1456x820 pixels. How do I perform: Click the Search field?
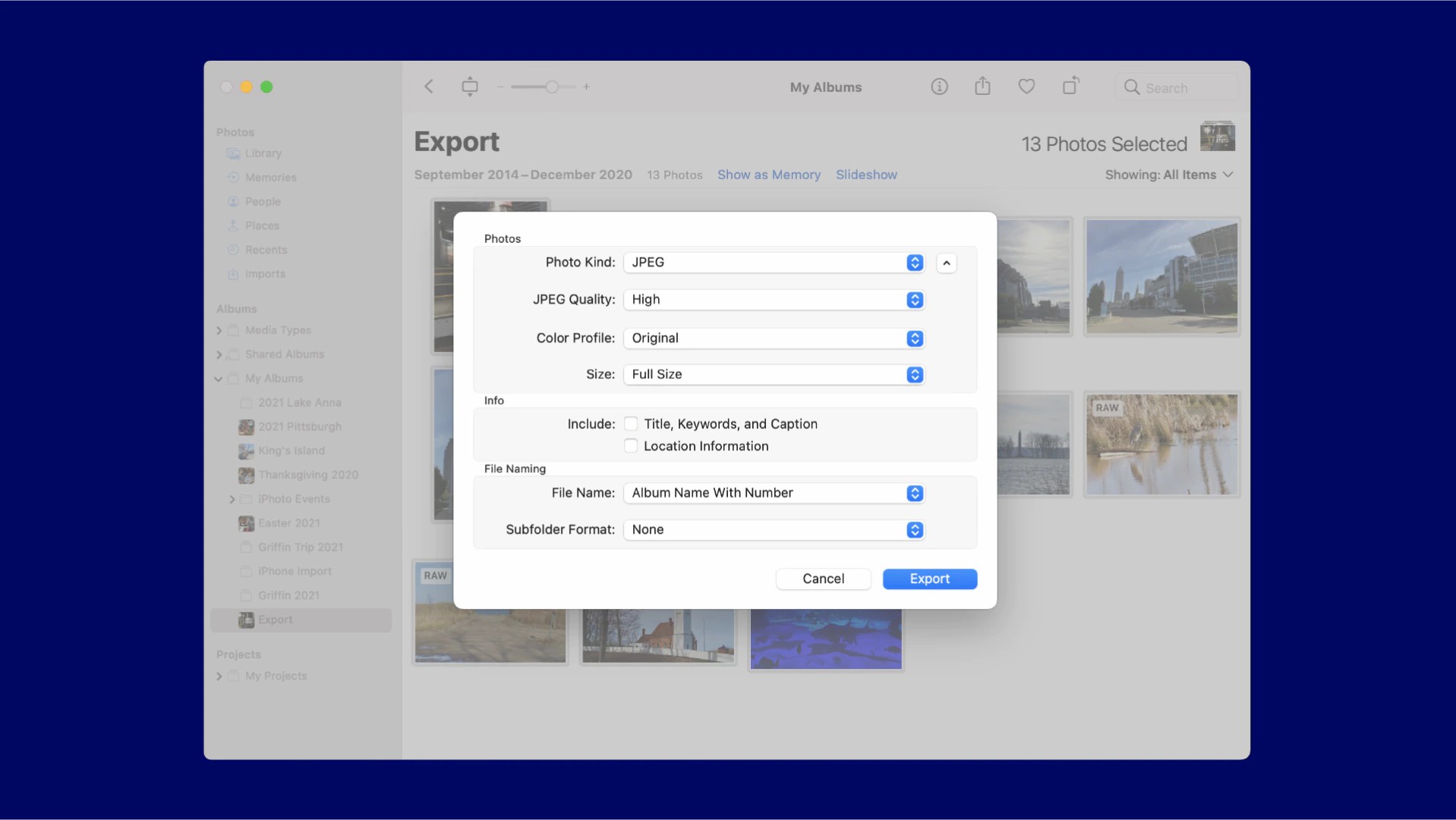[1177, 87]
